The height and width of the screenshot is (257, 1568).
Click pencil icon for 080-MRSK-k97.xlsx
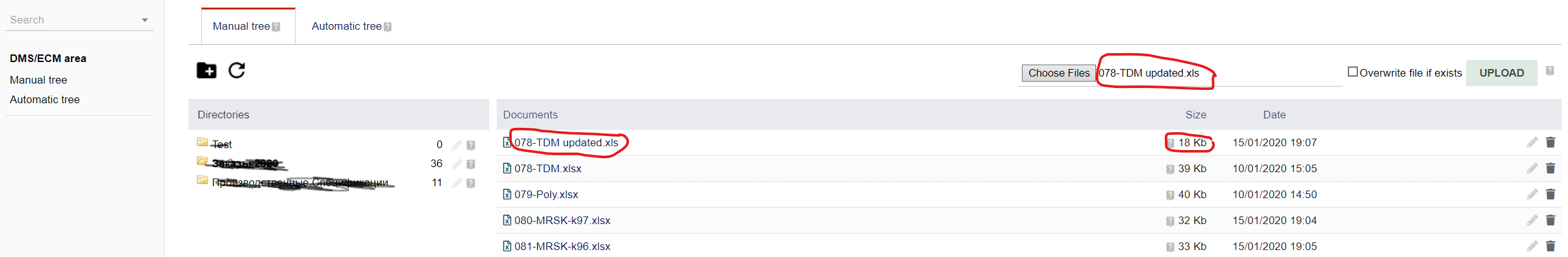click(1532, 220)
